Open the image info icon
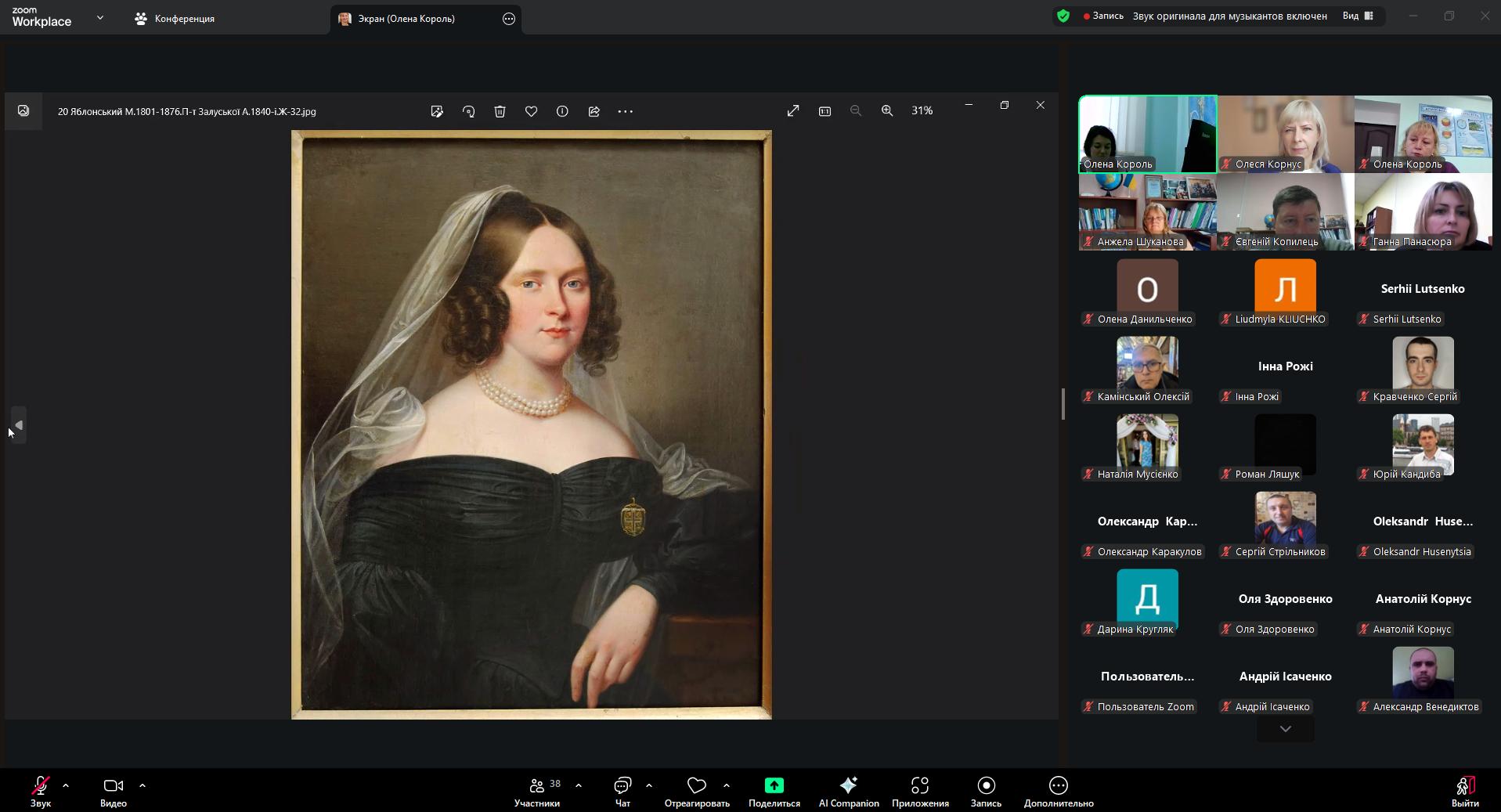Image resolution: width=1501 pixels, height=812 pixels. [x=562, y=111]
